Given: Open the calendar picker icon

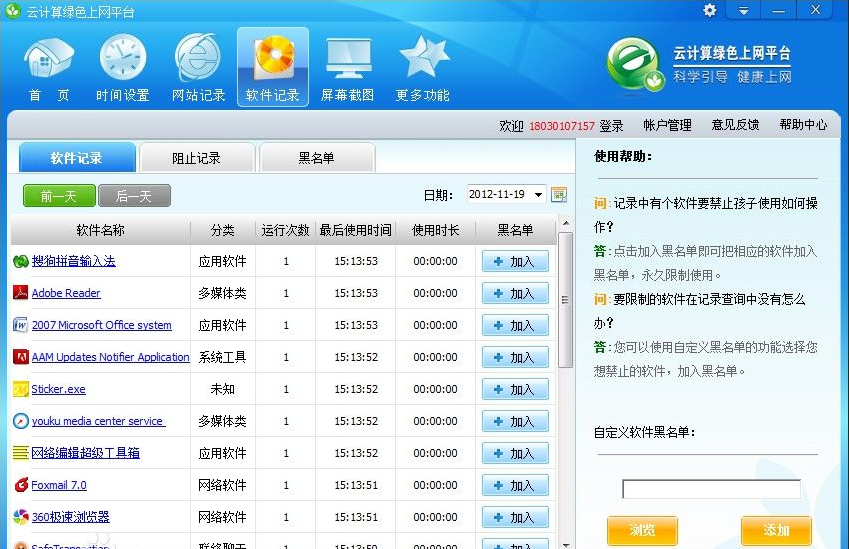Looking at the screenshot, I should [x=559, y=194].
